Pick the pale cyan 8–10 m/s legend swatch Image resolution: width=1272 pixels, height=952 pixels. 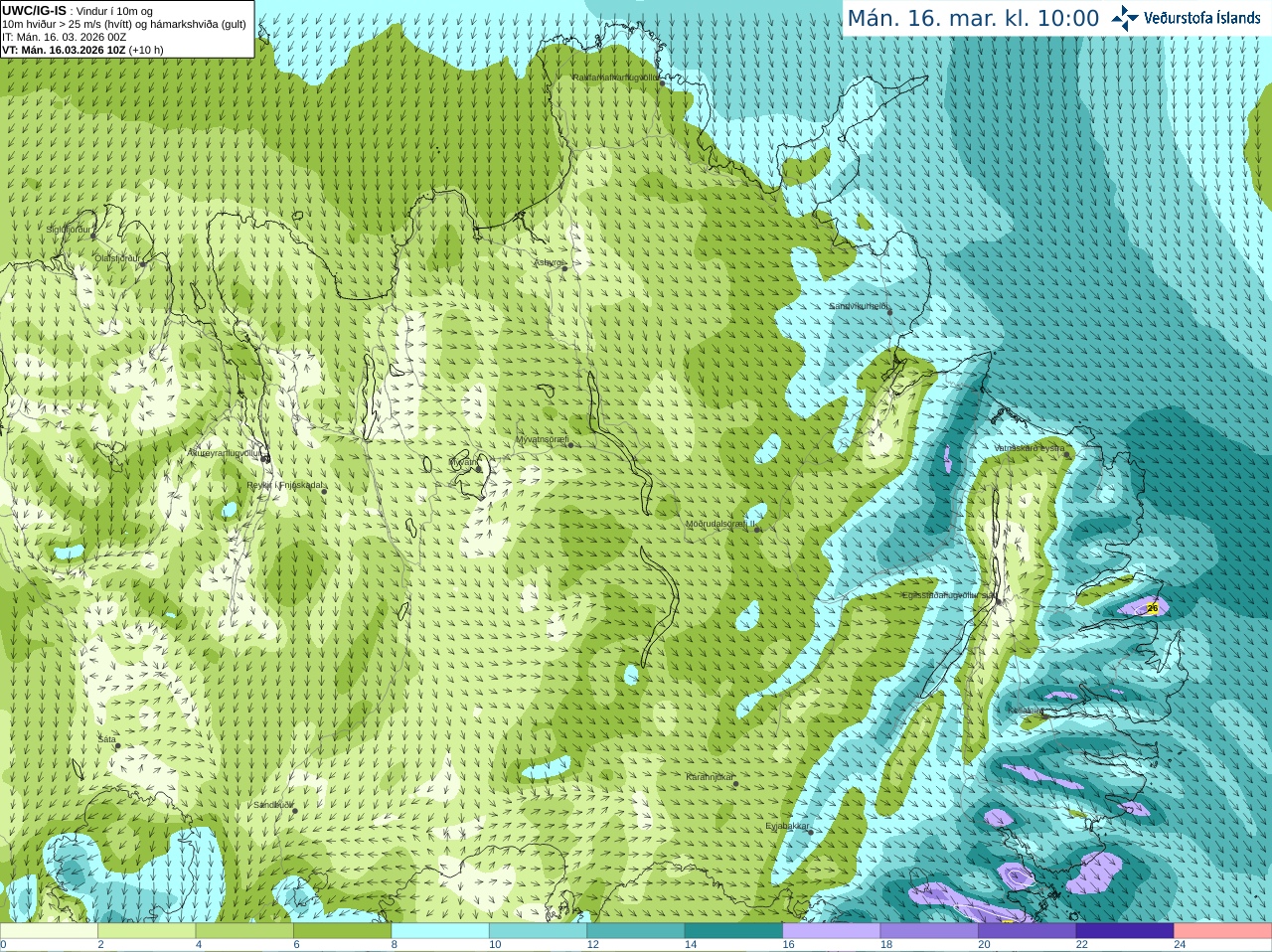440,931
